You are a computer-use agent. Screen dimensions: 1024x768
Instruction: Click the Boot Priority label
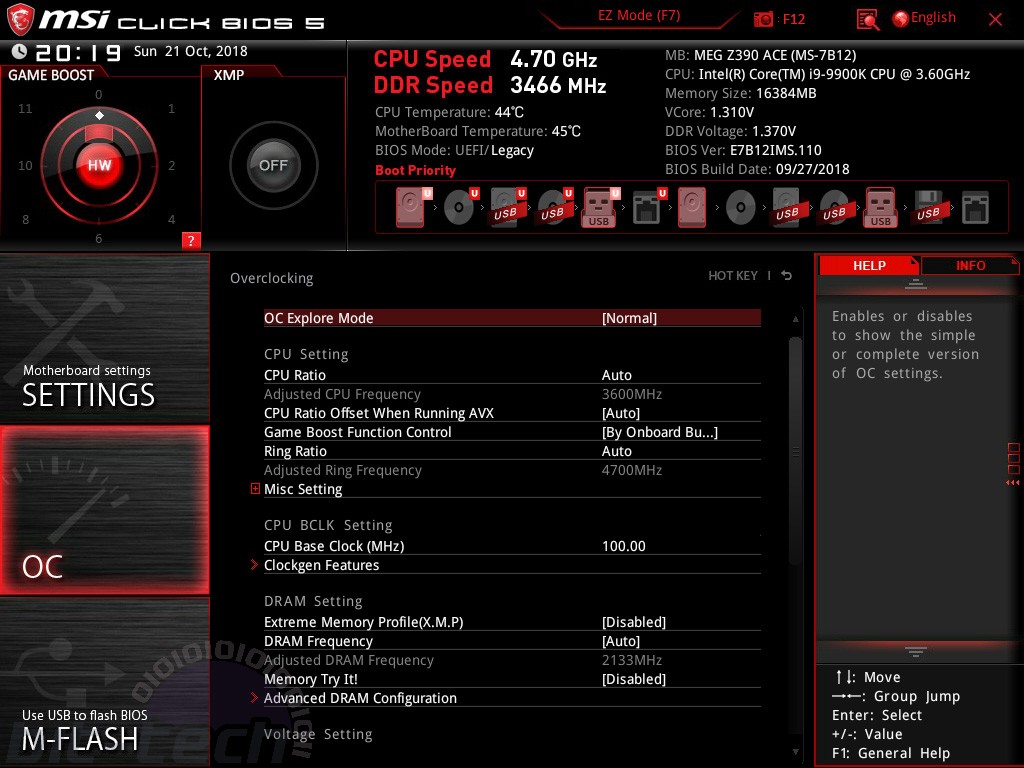point(415,170)
